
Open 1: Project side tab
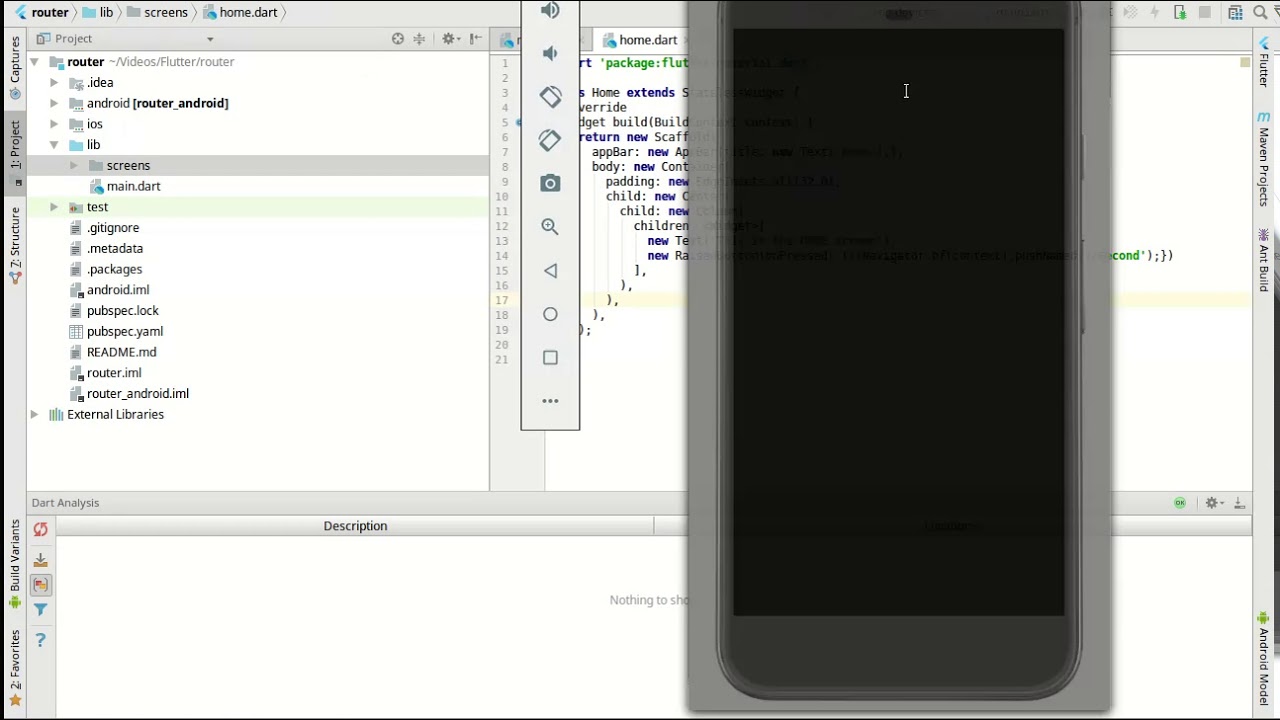(14, 152)
